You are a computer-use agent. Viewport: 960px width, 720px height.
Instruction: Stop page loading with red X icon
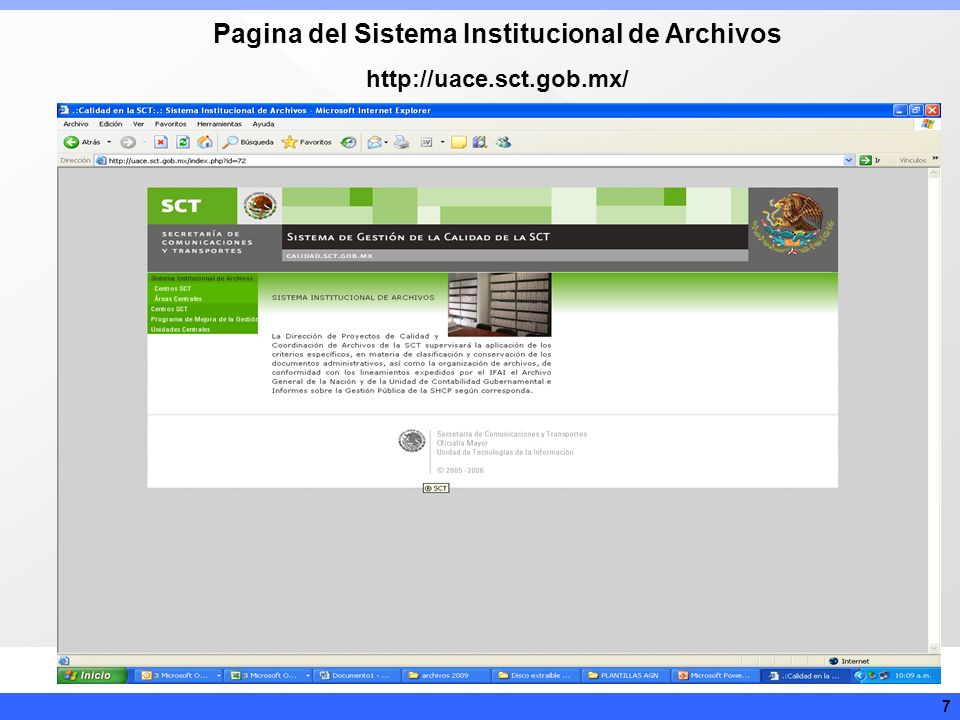click(x=160, y=142)
